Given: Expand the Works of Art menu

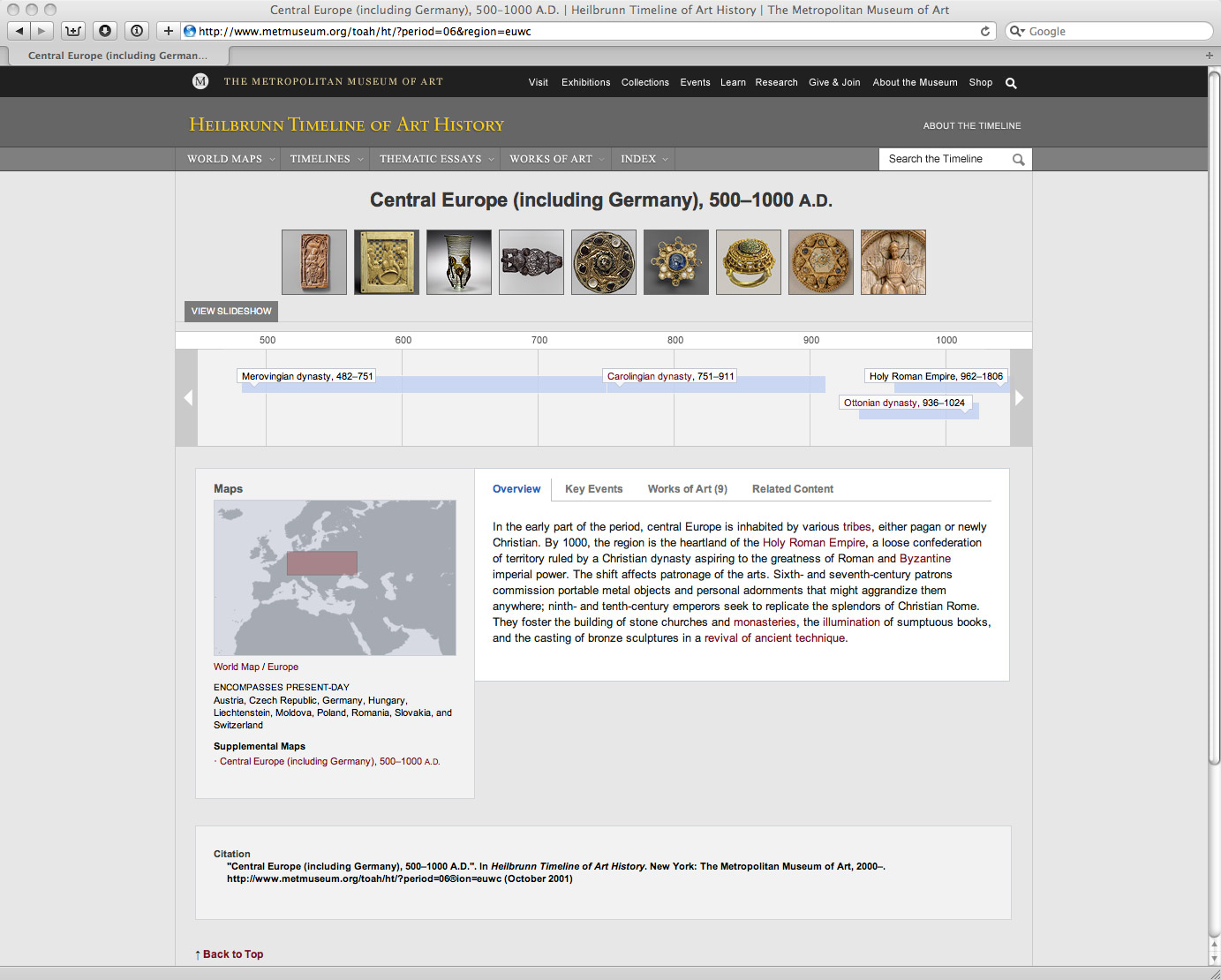Looking at the screenshot, I should tap(556, 159).
